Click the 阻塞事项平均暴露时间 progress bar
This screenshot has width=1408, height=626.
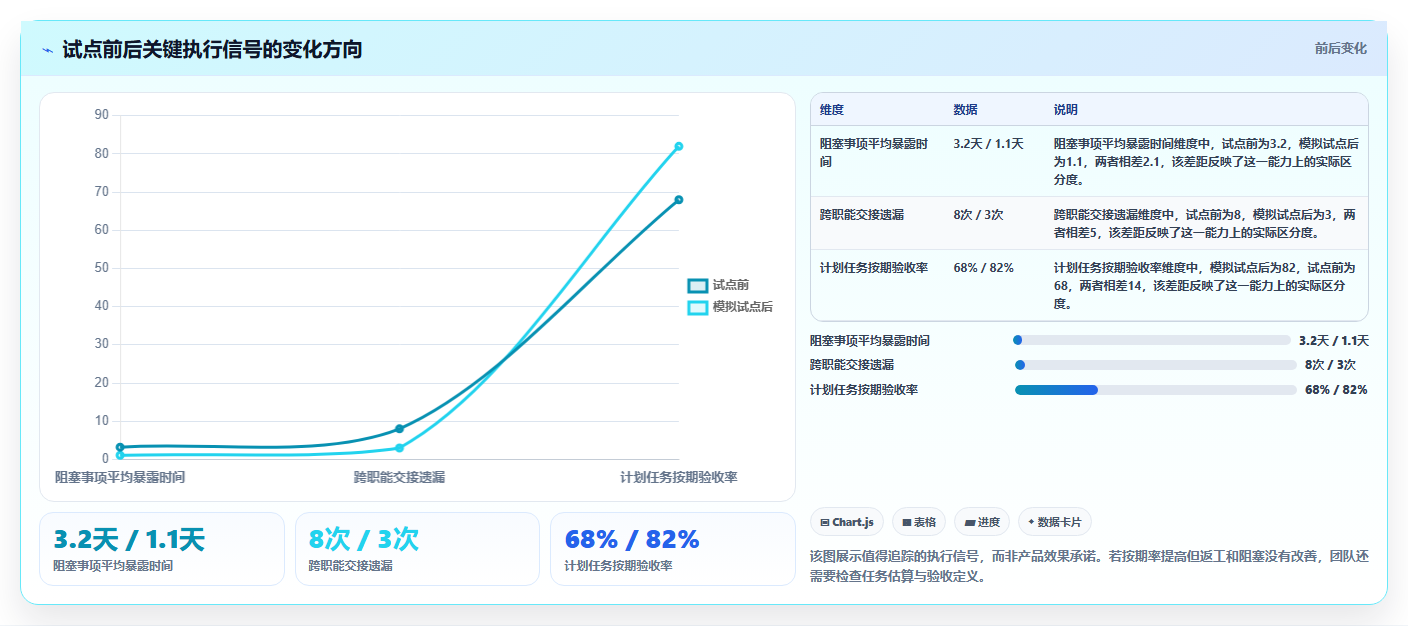(1151, 341)
